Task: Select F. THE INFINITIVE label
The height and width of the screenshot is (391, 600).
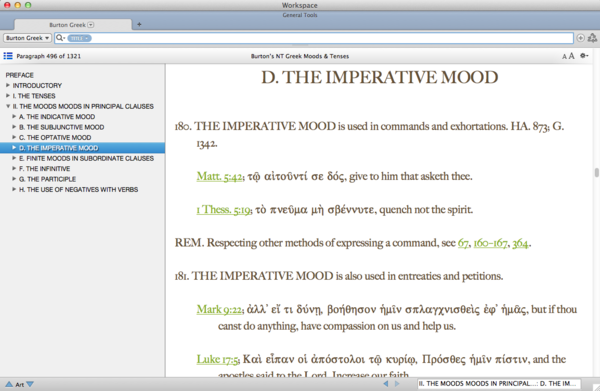Action: [x=44, y=168]
